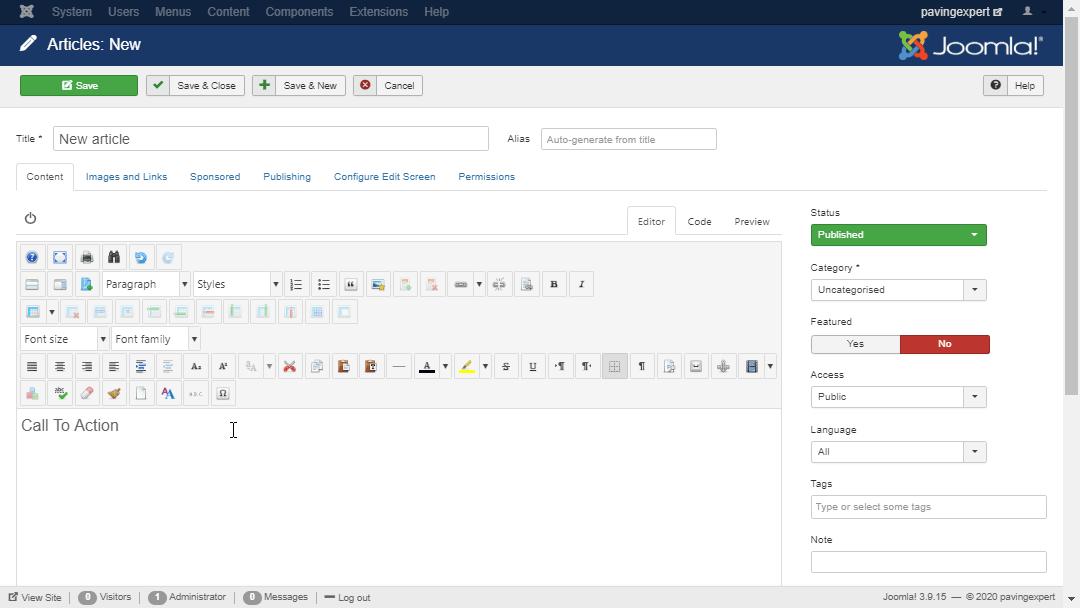This screenshot has width=1080, height=608.
Task: Toggle the editor on/off power icon
Action: pyautogui.click(x=30, y=218)
